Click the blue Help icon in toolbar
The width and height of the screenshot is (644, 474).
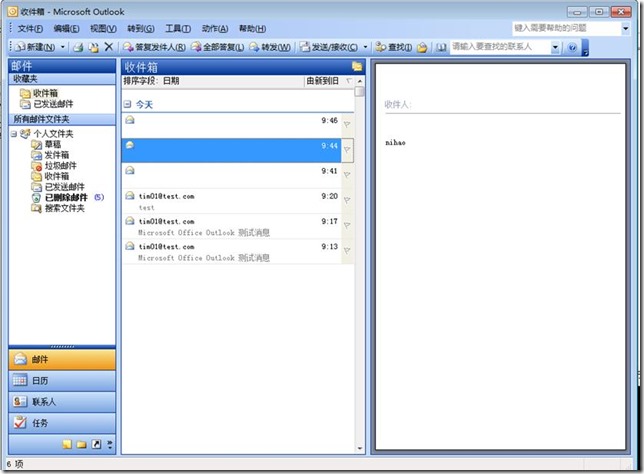click(572, 48)
